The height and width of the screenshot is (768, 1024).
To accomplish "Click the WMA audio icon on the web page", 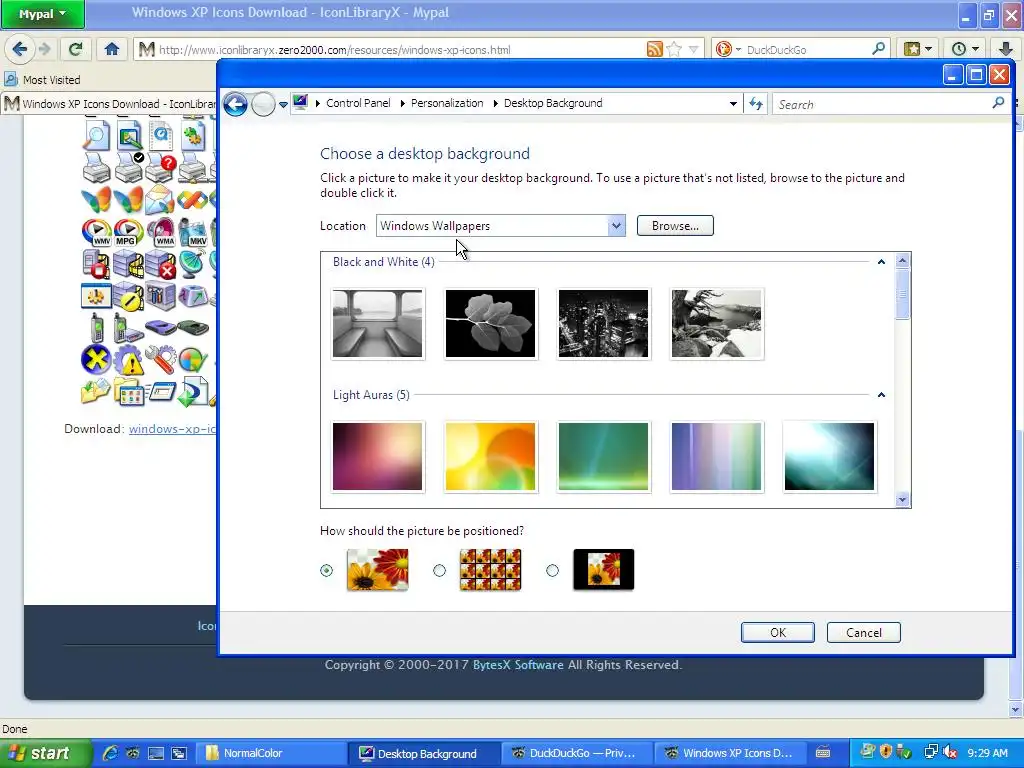I will pyautogui.click(x=161, y=232).
